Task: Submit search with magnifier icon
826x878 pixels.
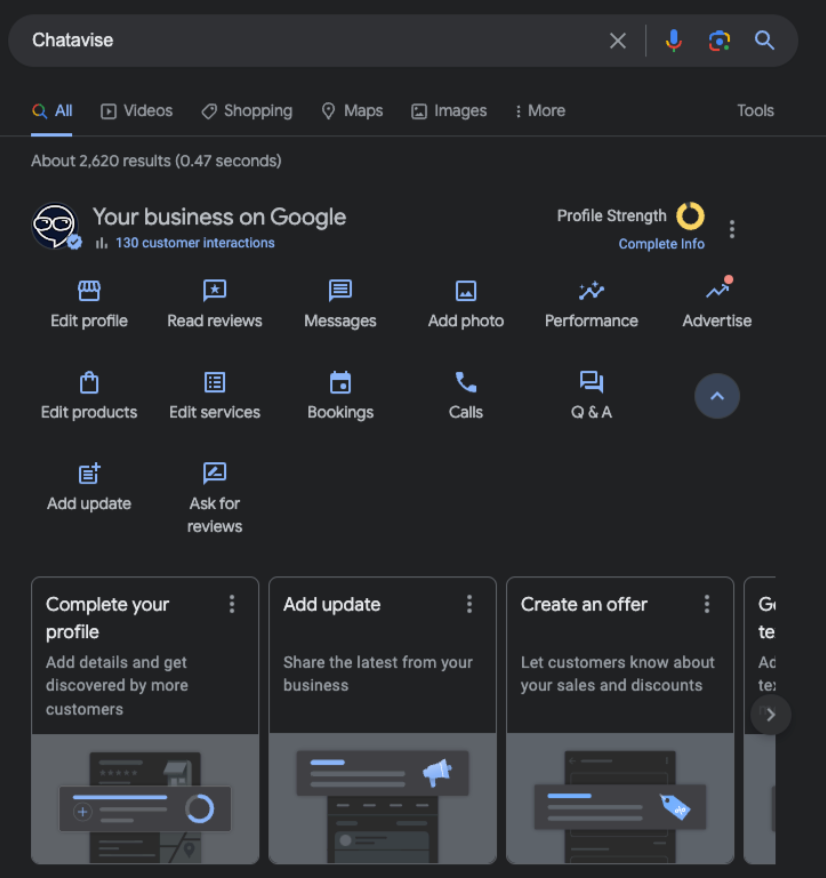Action: pos(764,40)
